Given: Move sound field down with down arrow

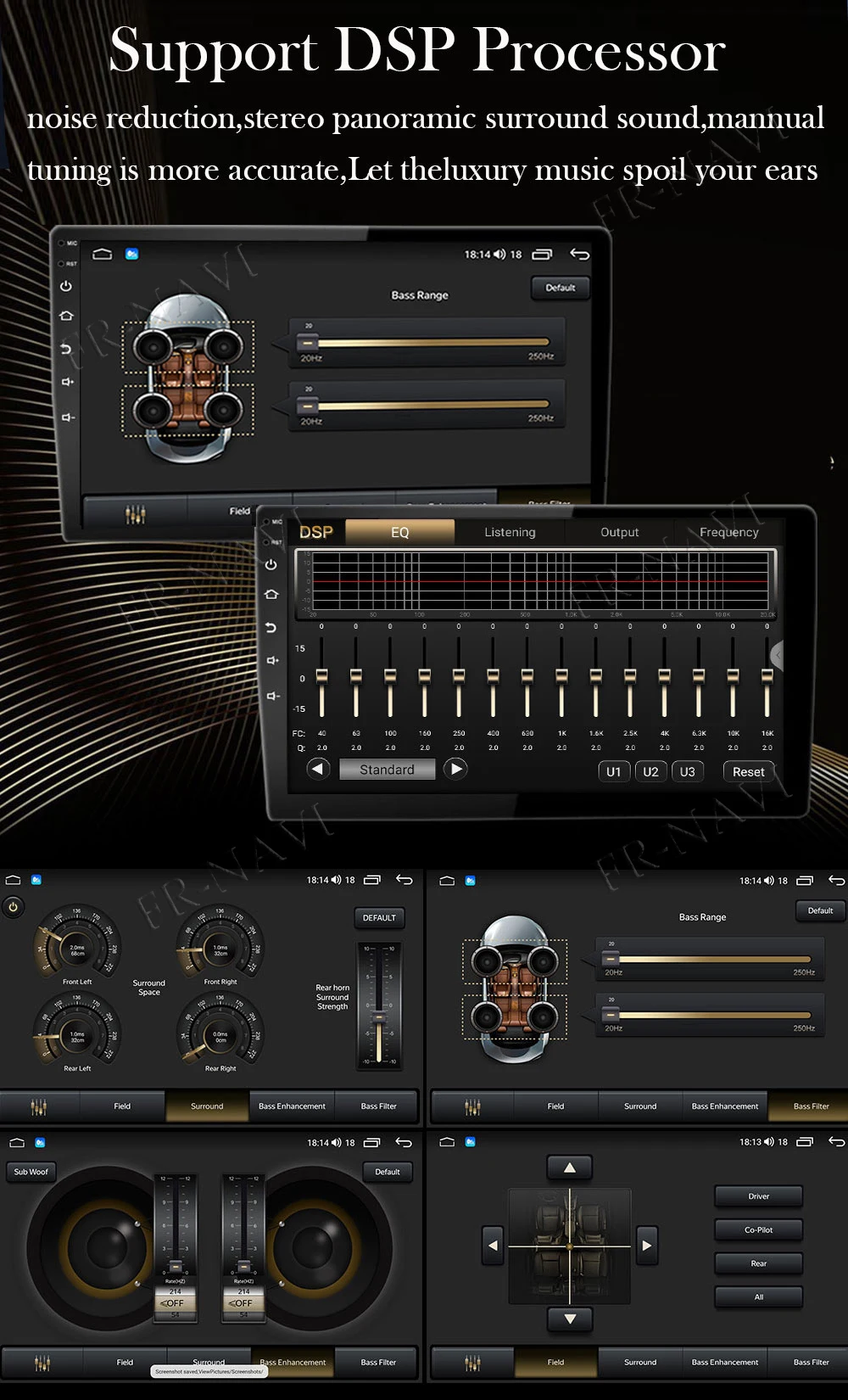Looking at the screenshot, I should click(x=569, y=1319).
